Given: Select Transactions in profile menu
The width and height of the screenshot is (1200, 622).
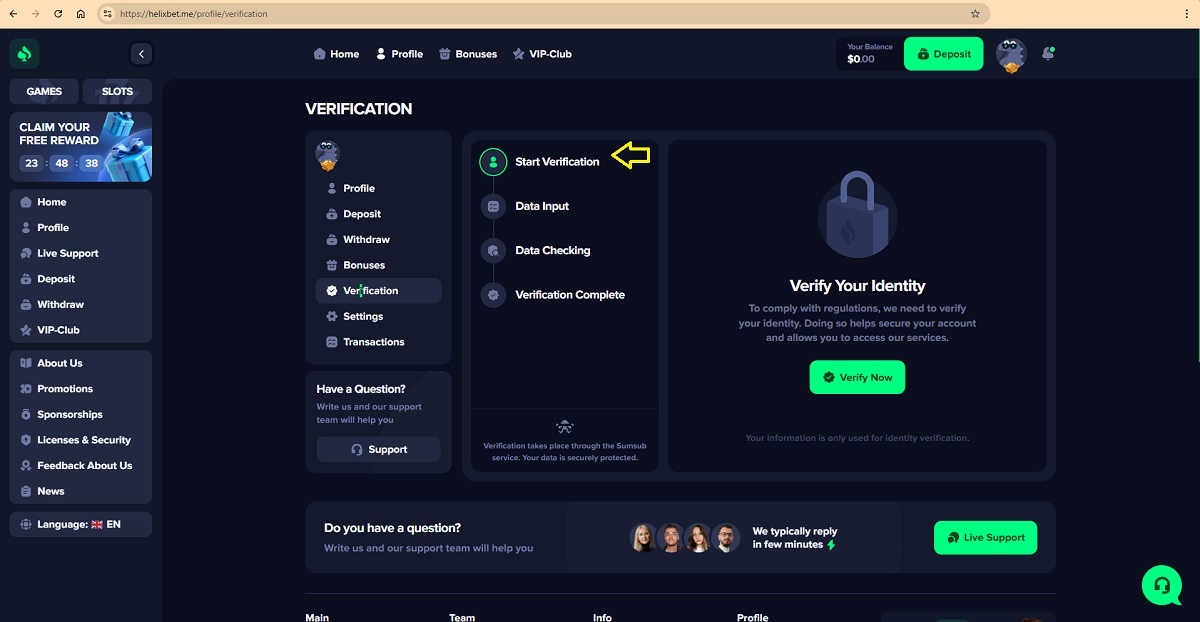Looking at the screenshot, I should (x=373, y=342).
